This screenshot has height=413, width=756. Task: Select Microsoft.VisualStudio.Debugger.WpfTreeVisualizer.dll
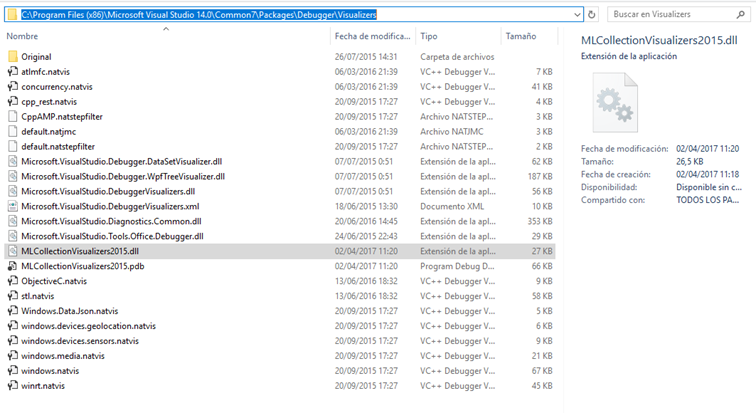[x=123, y=176]
